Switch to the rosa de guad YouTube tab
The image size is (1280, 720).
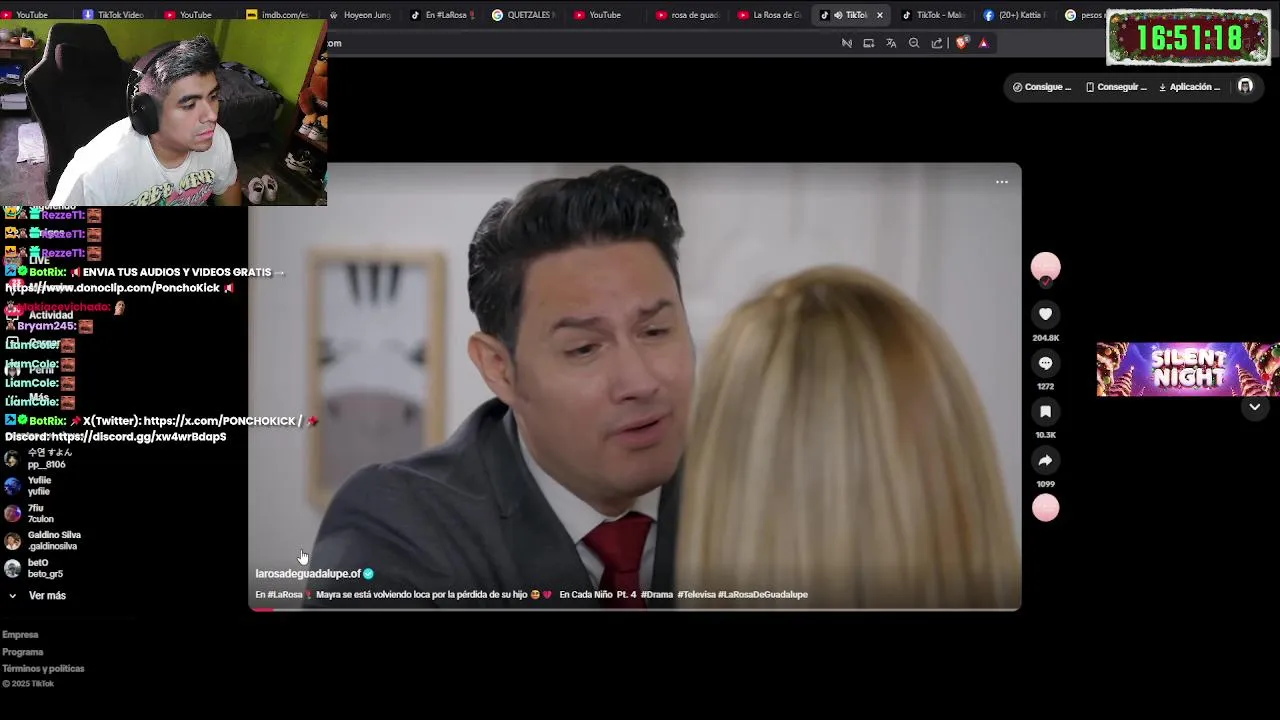click(686, 15)
